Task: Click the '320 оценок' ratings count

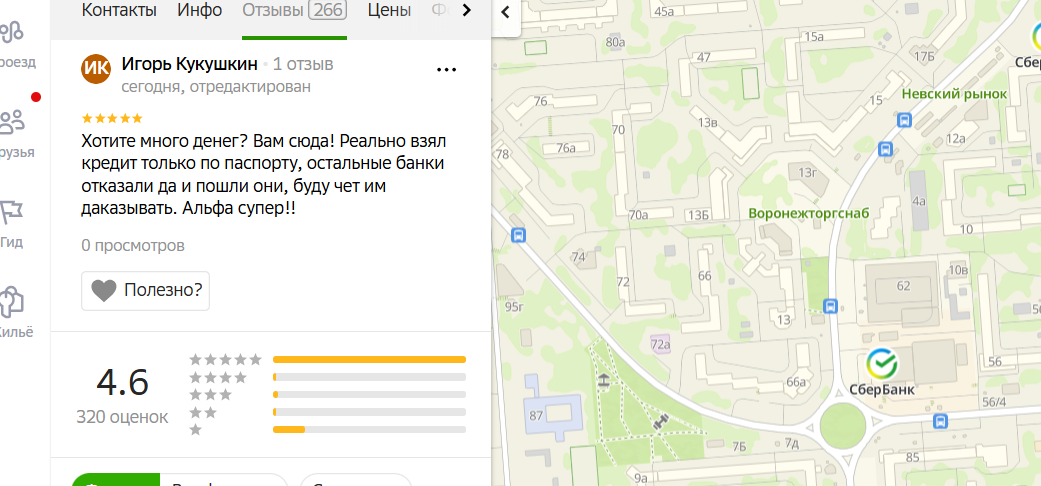Action: tap(122, 417)
